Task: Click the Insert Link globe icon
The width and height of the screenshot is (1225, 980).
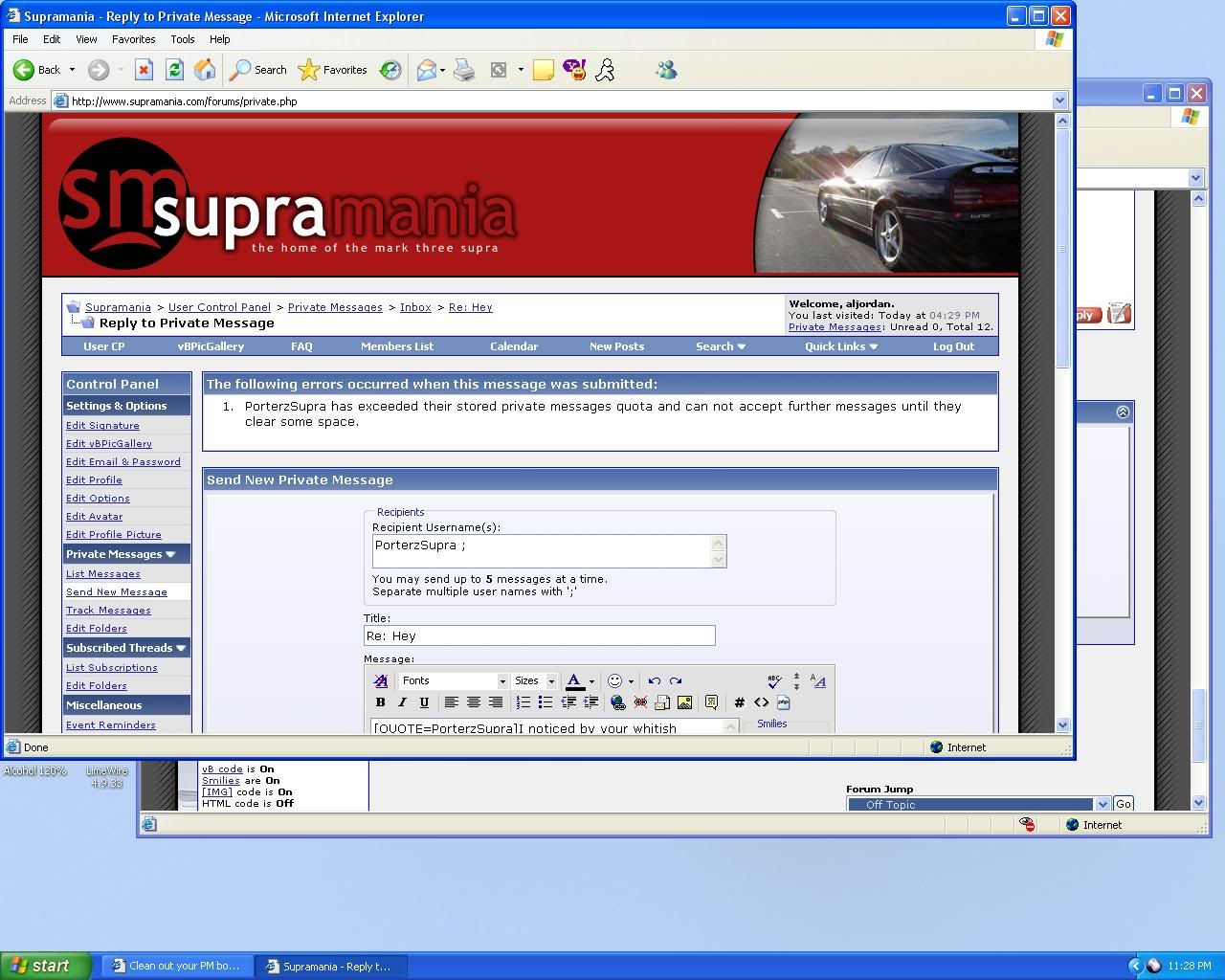Action: pyautogui.click(x=617, y=702)
